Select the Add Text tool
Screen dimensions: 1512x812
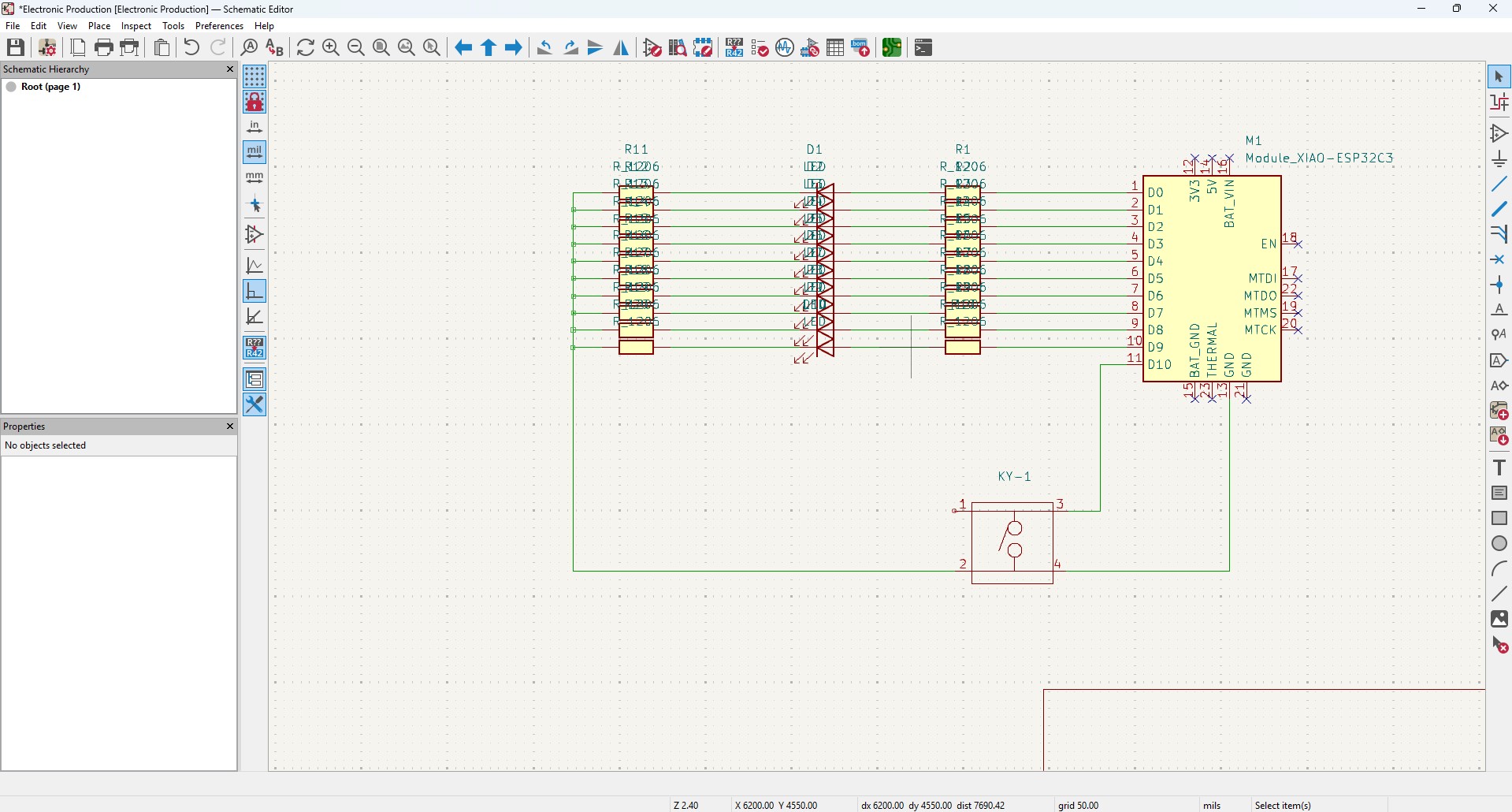click(1500, 467)
